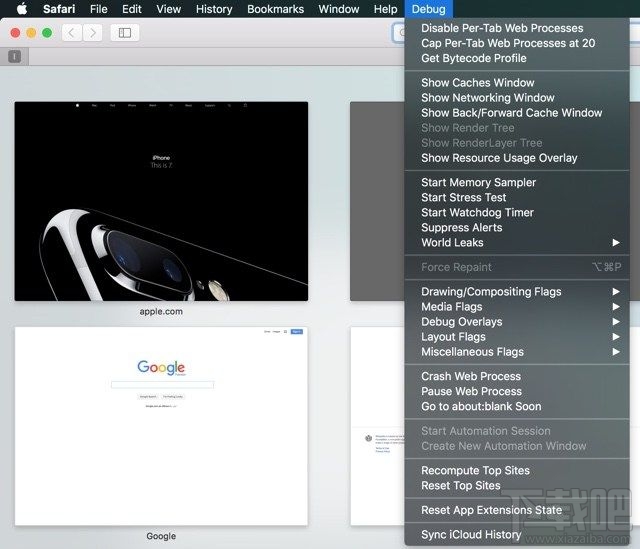Viewport: 640px width, 549px height.
Task: Click the Safari back arrow button
Action: click(71, 33)
